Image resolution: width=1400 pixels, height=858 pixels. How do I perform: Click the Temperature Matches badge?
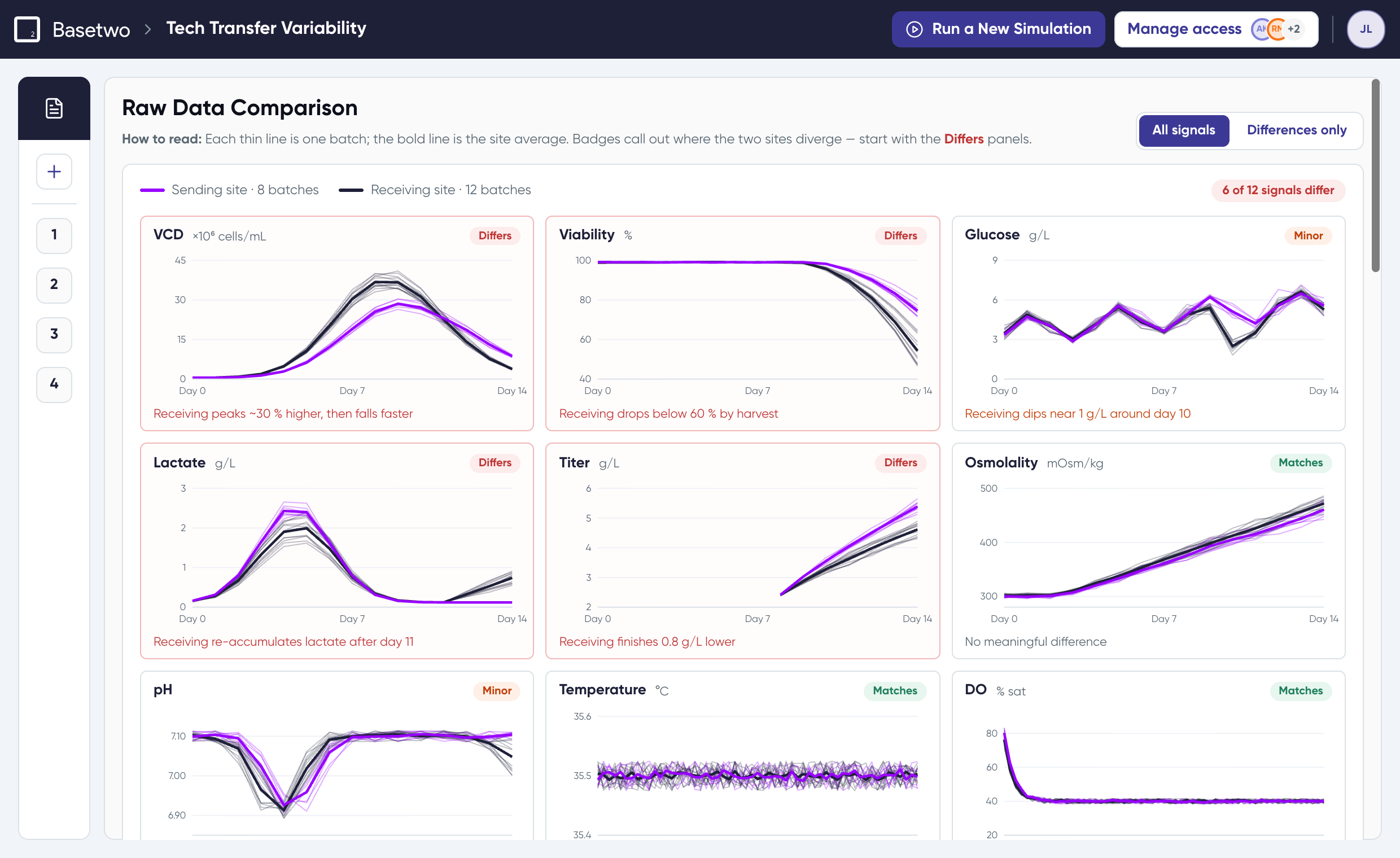tap(895, 690)
